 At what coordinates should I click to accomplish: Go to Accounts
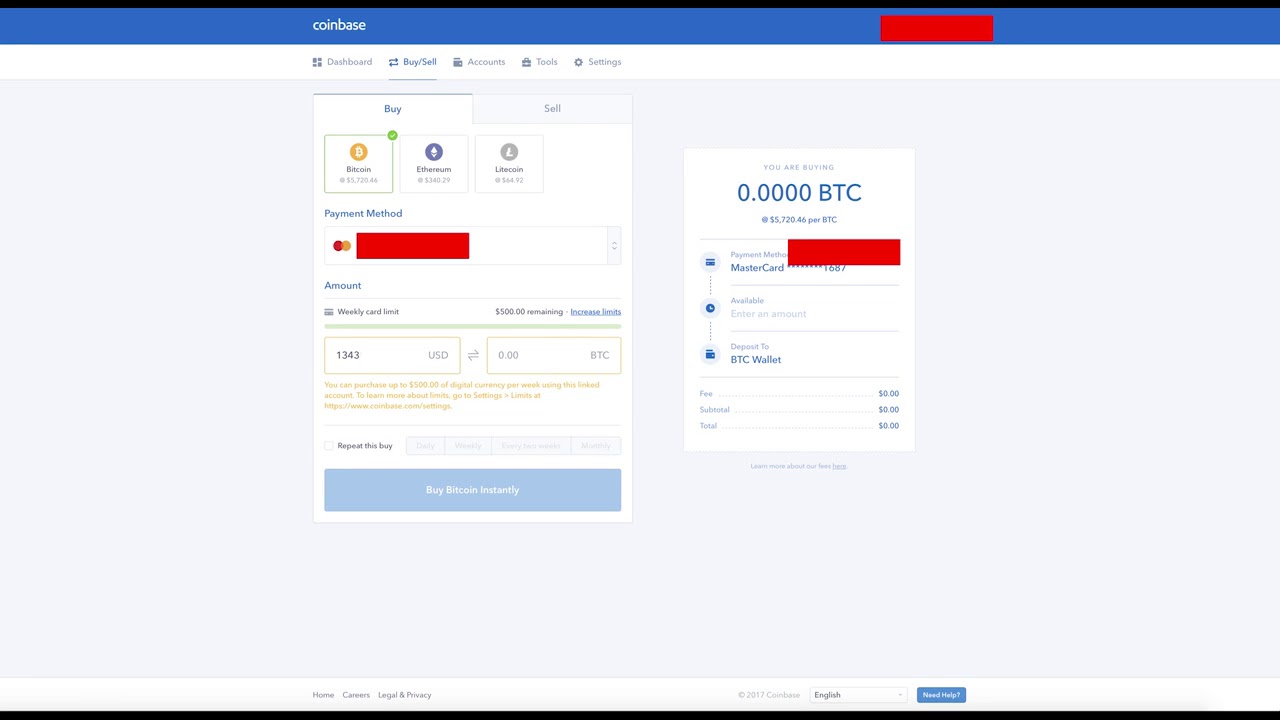479,62
